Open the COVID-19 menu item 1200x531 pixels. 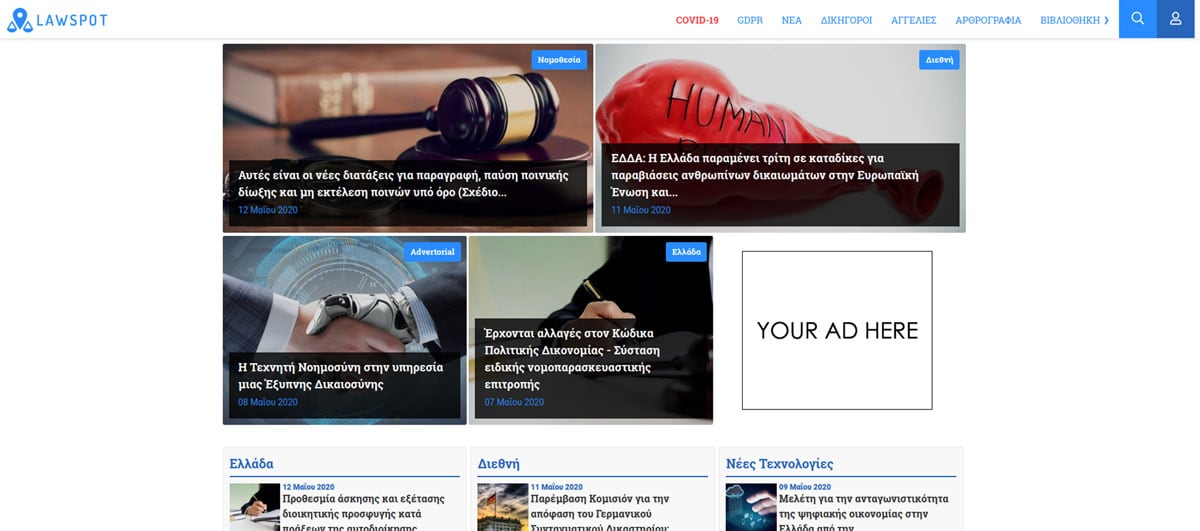697,20
